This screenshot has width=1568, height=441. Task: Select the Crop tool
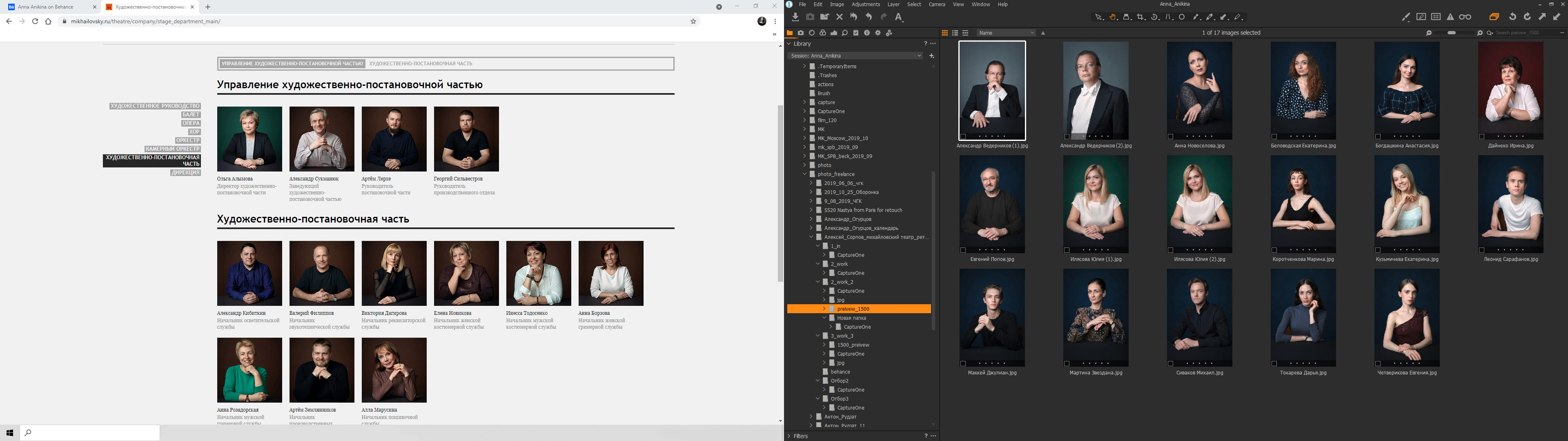(1141, 17)
